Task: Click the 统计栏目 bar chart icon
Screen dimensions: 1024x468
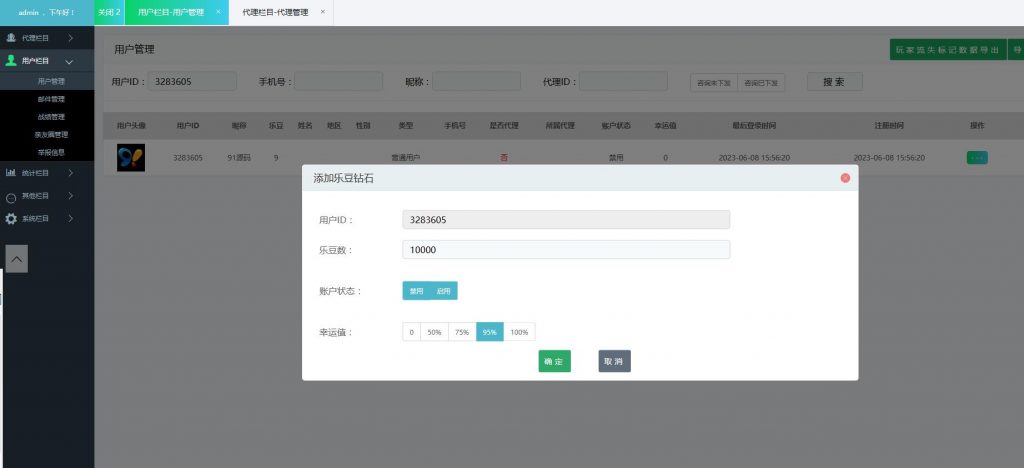Action: (x=11, y=173)
